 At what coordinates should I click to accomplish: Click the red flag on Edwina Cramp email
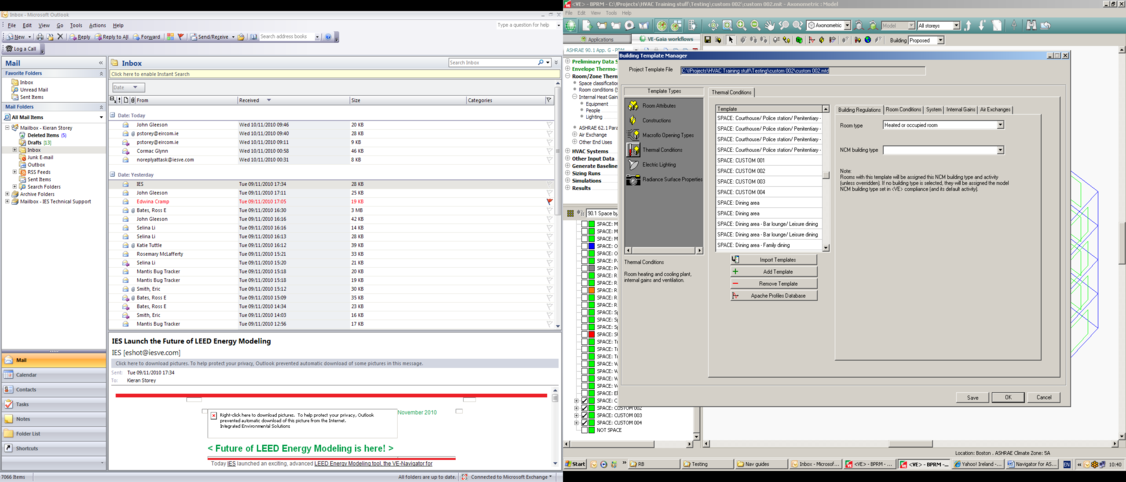coord(549,201)
